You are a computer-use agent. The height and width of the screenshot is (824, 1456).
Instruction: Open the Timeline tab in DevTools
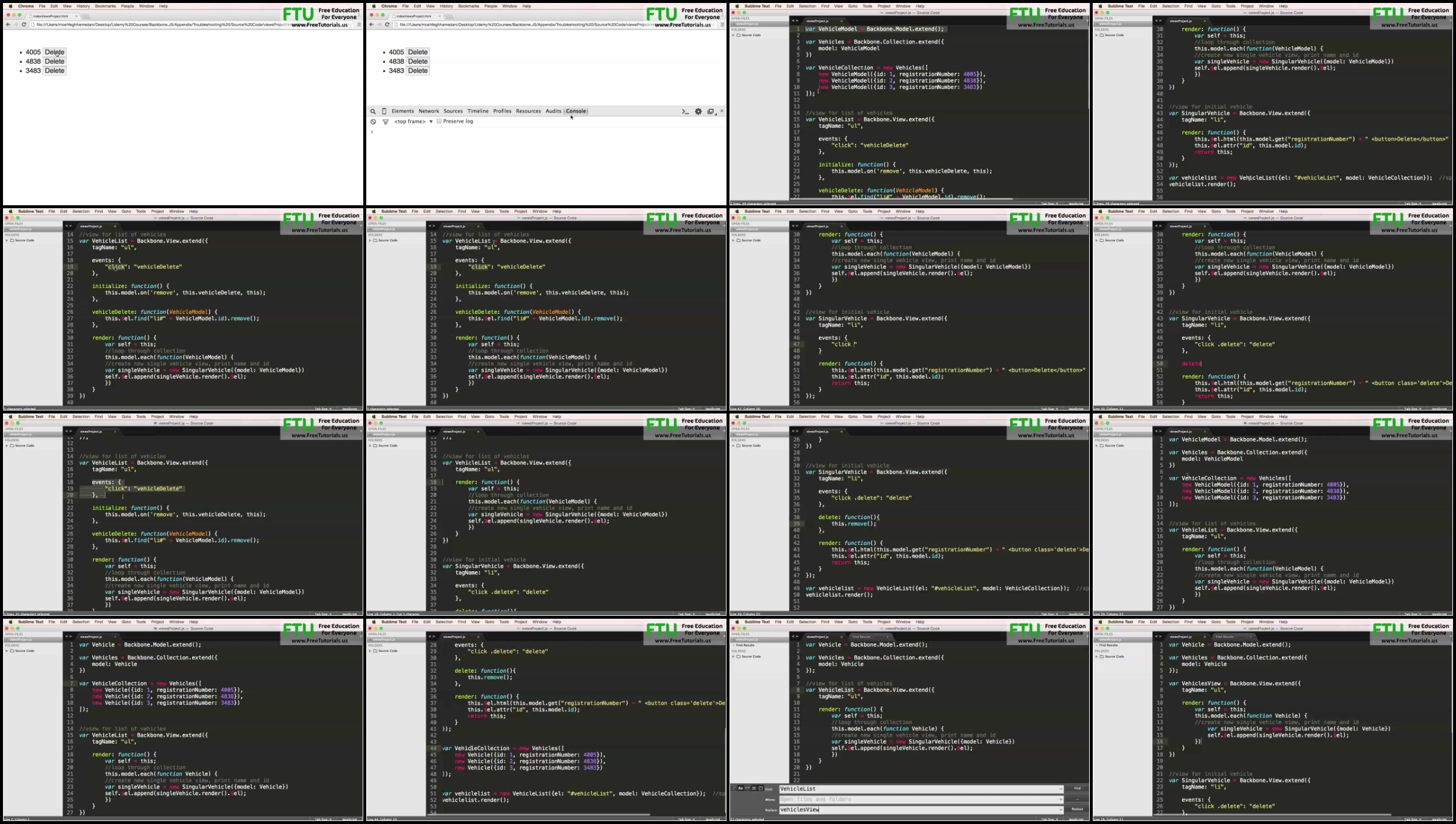478,111
